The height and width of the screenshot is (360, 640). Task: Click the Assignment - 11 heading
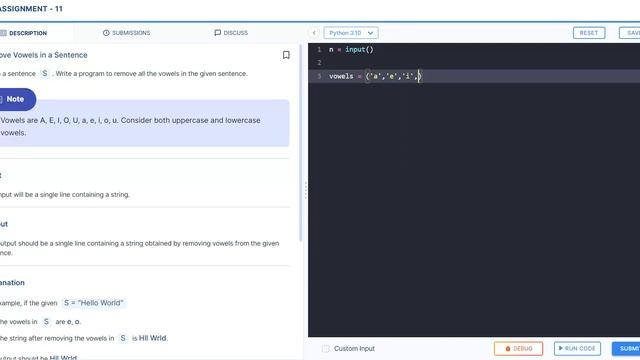pos(31,9)
